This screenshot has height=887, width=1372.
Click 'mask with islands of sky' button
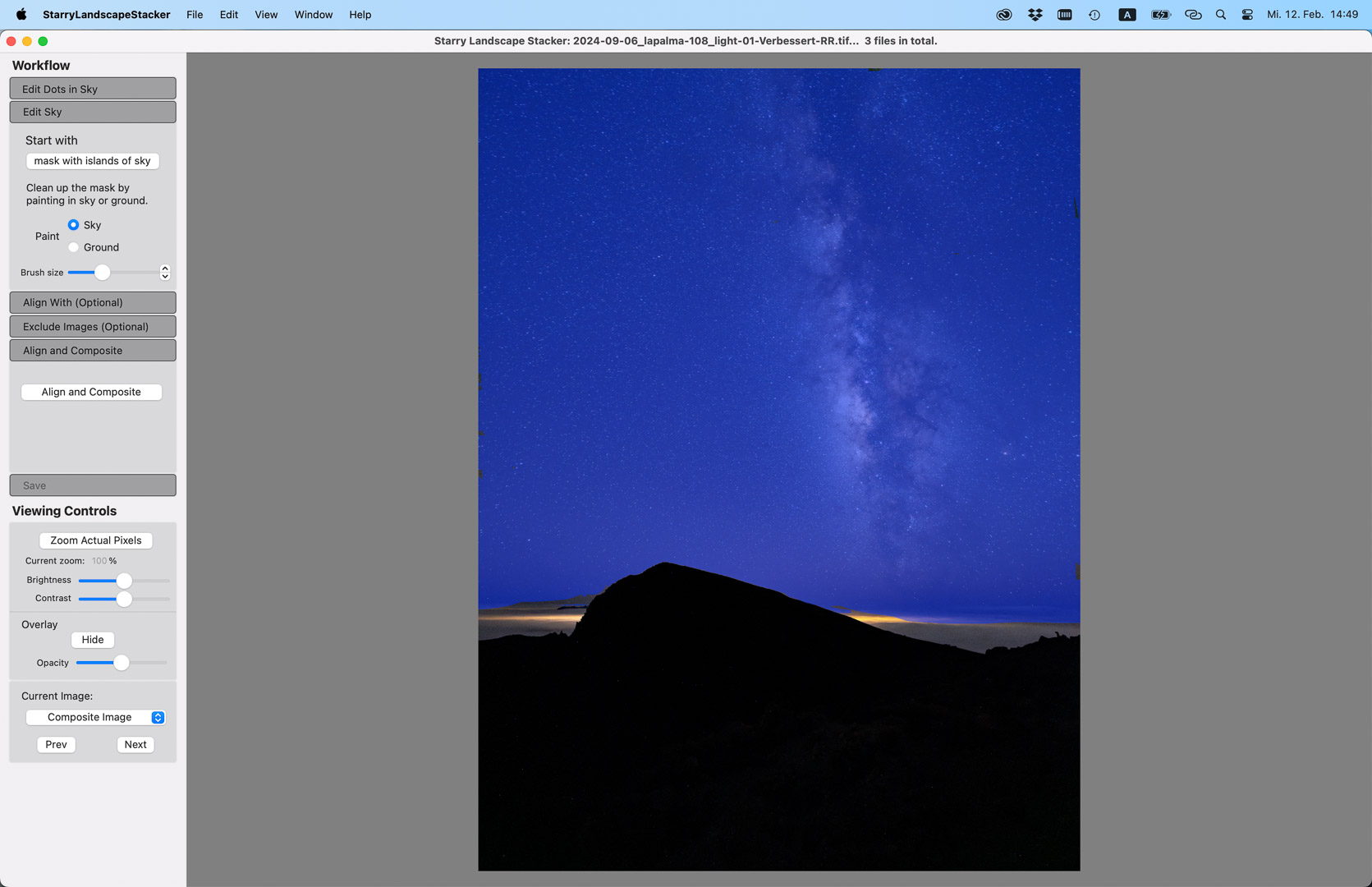[93, 161]
